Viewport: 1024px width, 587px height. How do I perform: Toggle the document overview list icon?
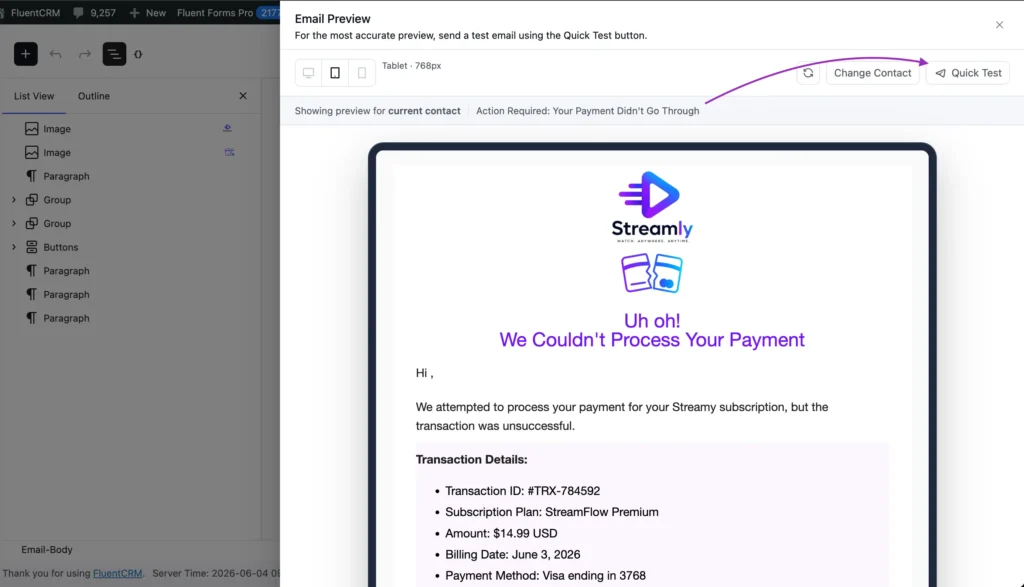coord(114,54)
